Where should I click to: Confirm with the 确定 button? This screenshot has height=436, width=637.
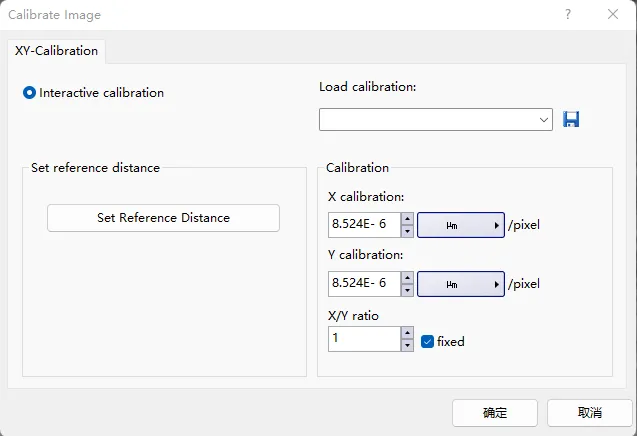[494, 413]
